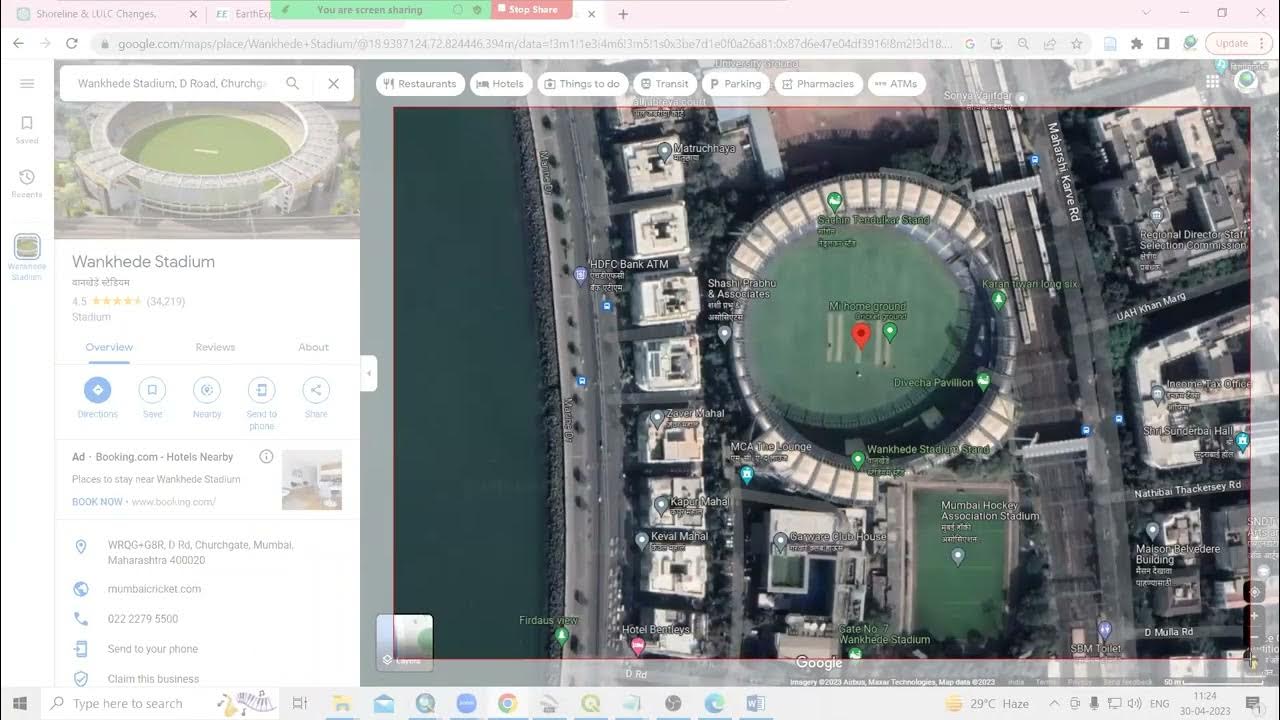The height and width of the screenshot is (720, 1280).
Task: Click the Google account avatar on map
Action: coord(1246,81)
